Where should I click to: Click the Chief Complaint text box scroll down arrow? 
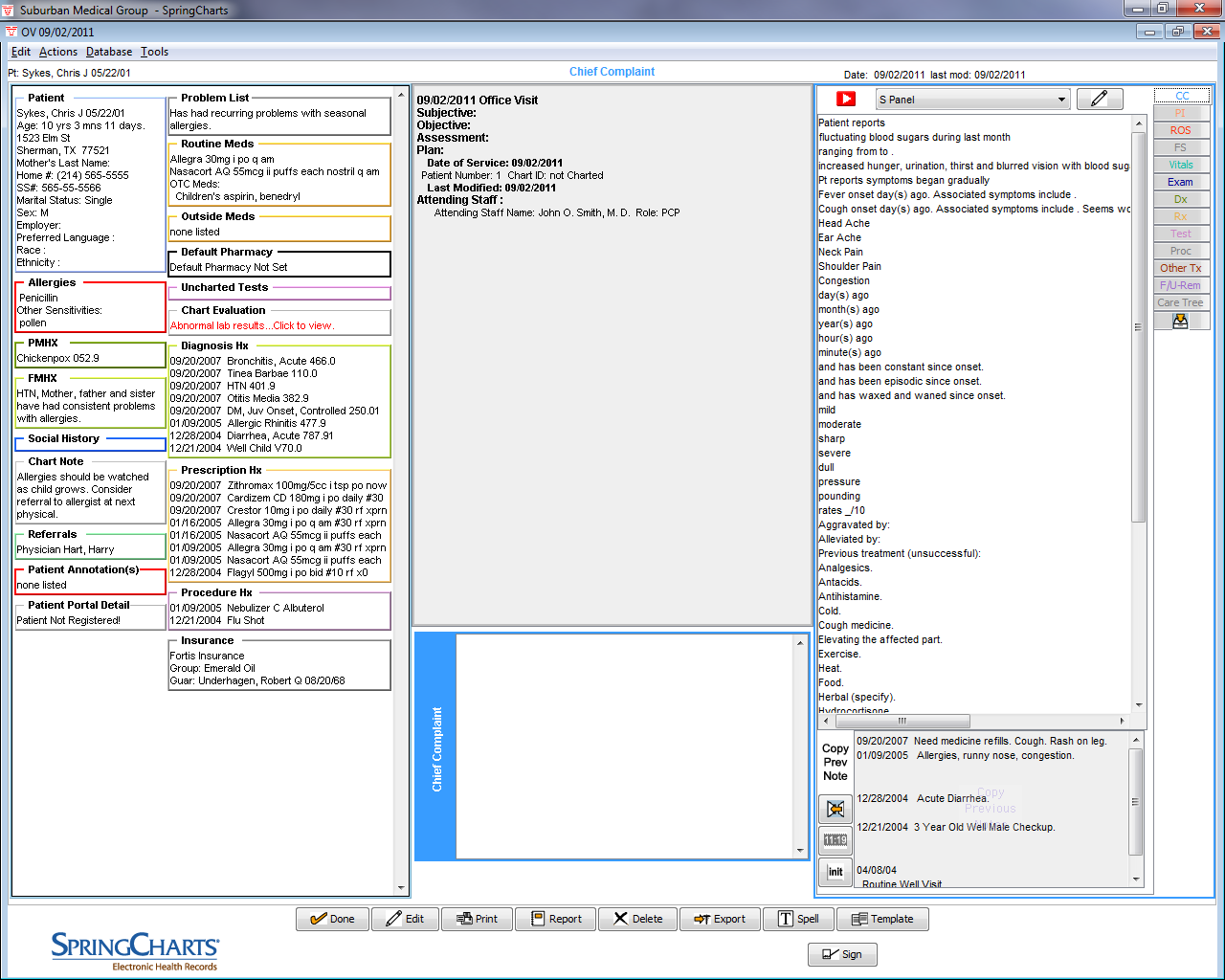point(800,850)
